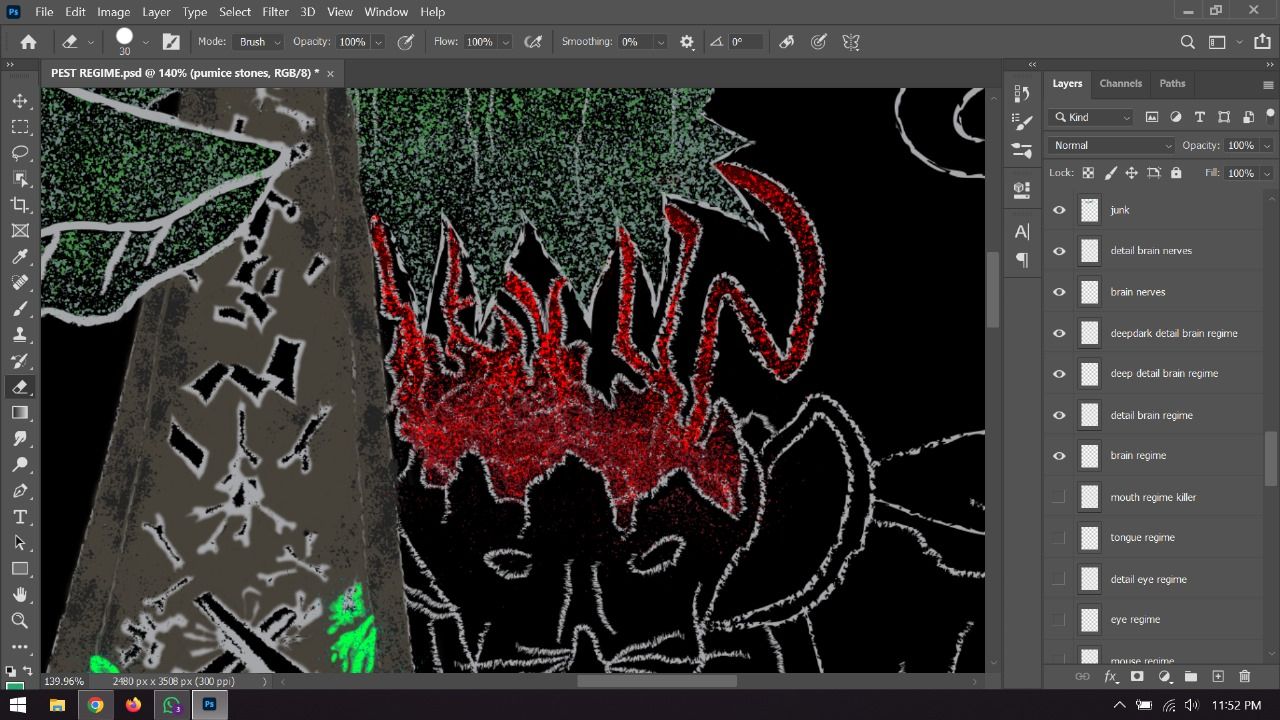1280x720 pixels.
Task: Hide the brain regime layer
Action: pyautogui.click(x=1059, y=456)
